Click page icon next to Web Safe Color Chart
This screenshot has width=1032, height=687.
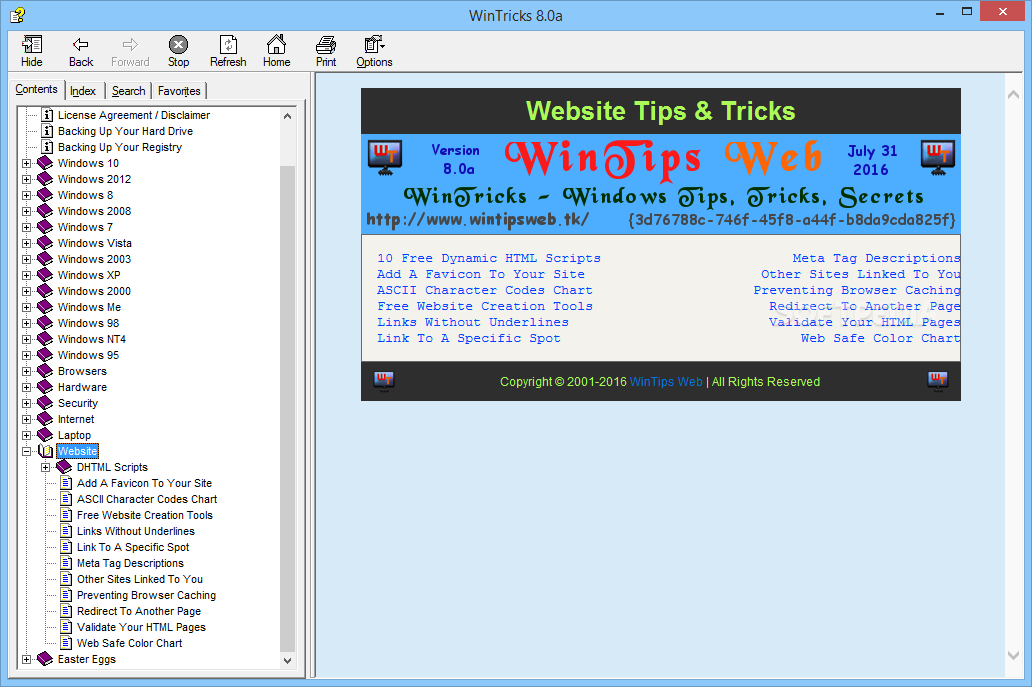click(66, 643)
